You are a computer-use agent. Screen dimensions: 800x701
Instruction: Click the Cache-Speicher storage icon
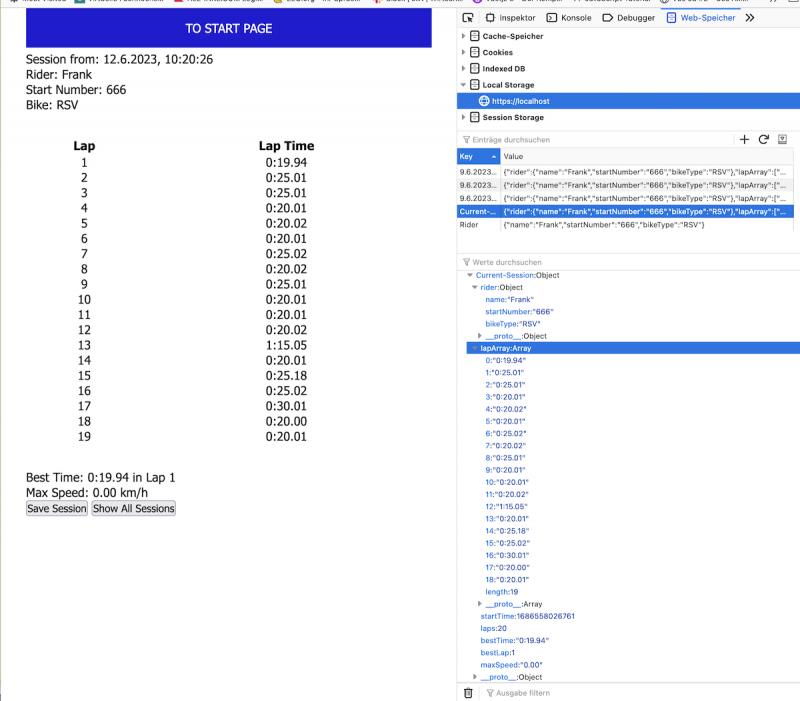(x=474, y=36)
